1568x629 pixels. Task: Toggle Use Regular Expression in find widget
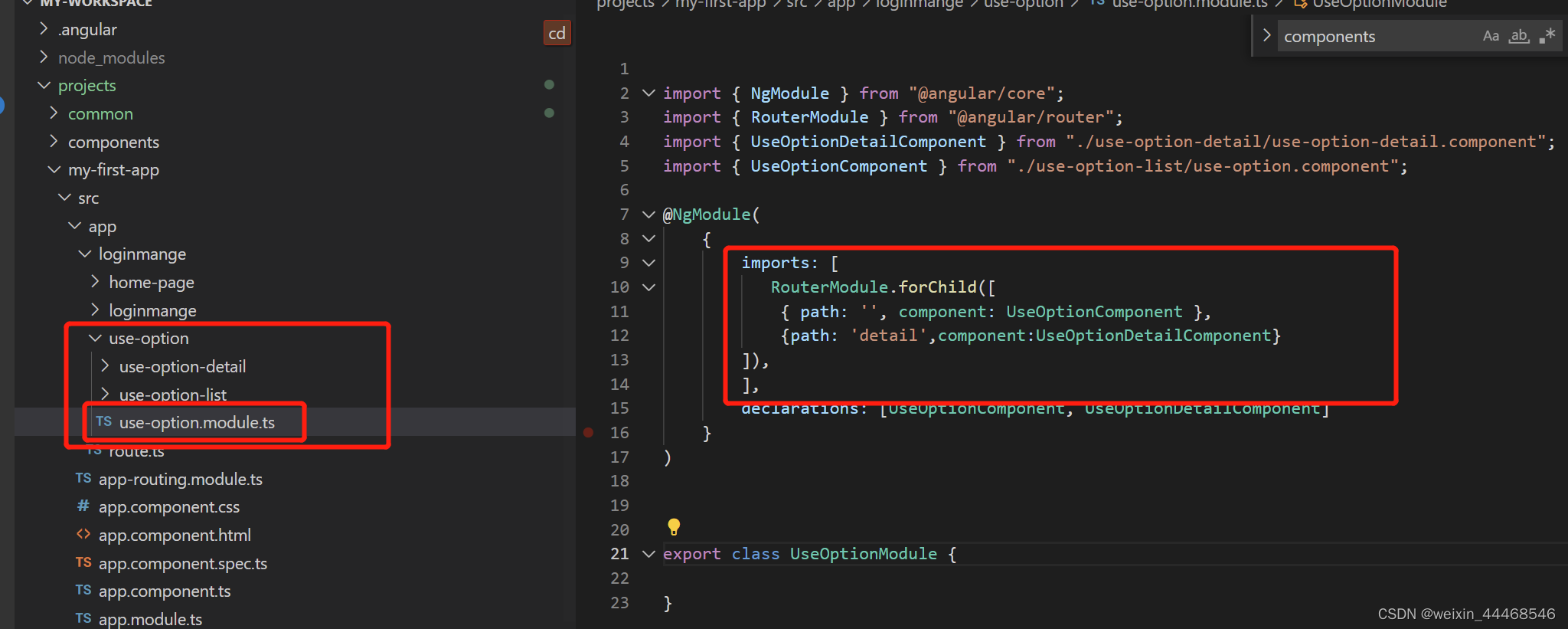[1547, 36]
